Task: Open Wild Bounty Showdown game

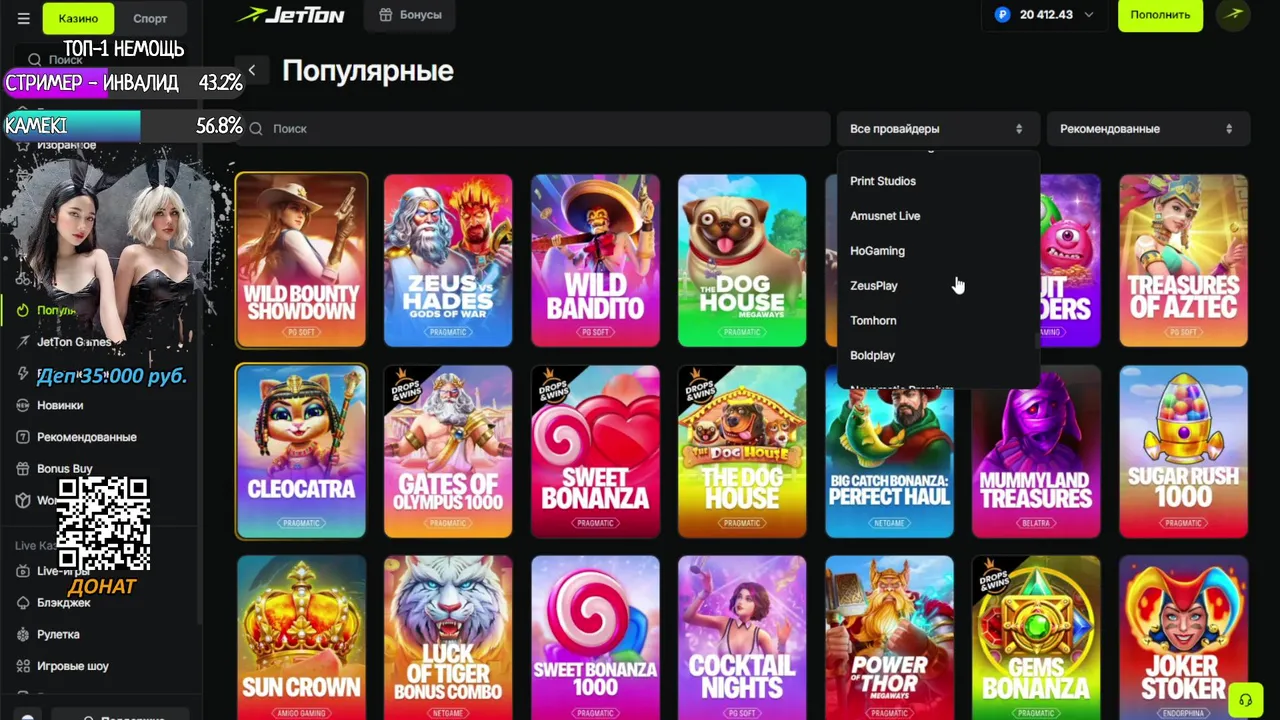Action: (x=301, y=260)
